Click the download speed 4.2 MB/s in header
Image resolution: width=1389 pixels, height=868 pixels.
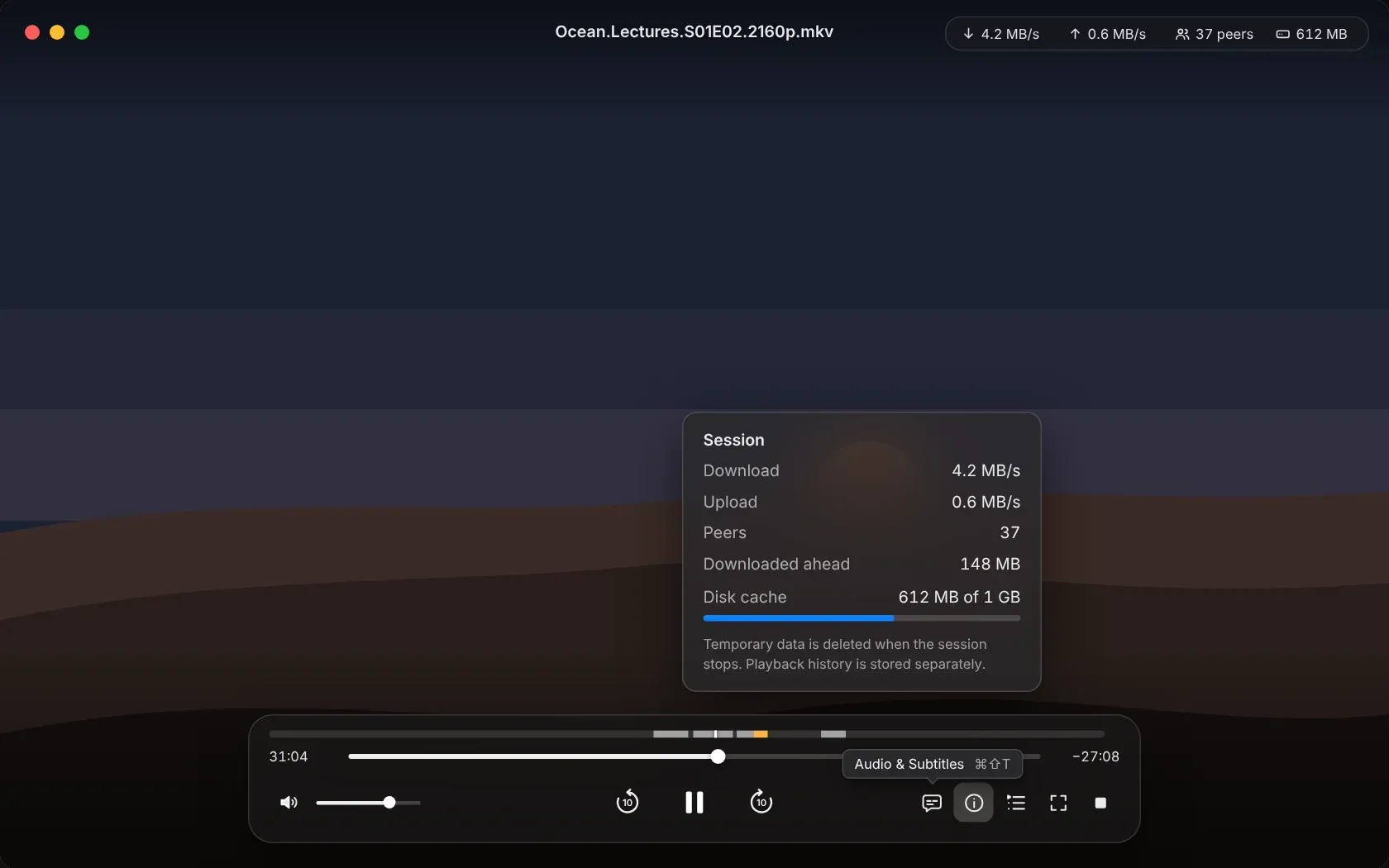click(x=1000, y=34)
